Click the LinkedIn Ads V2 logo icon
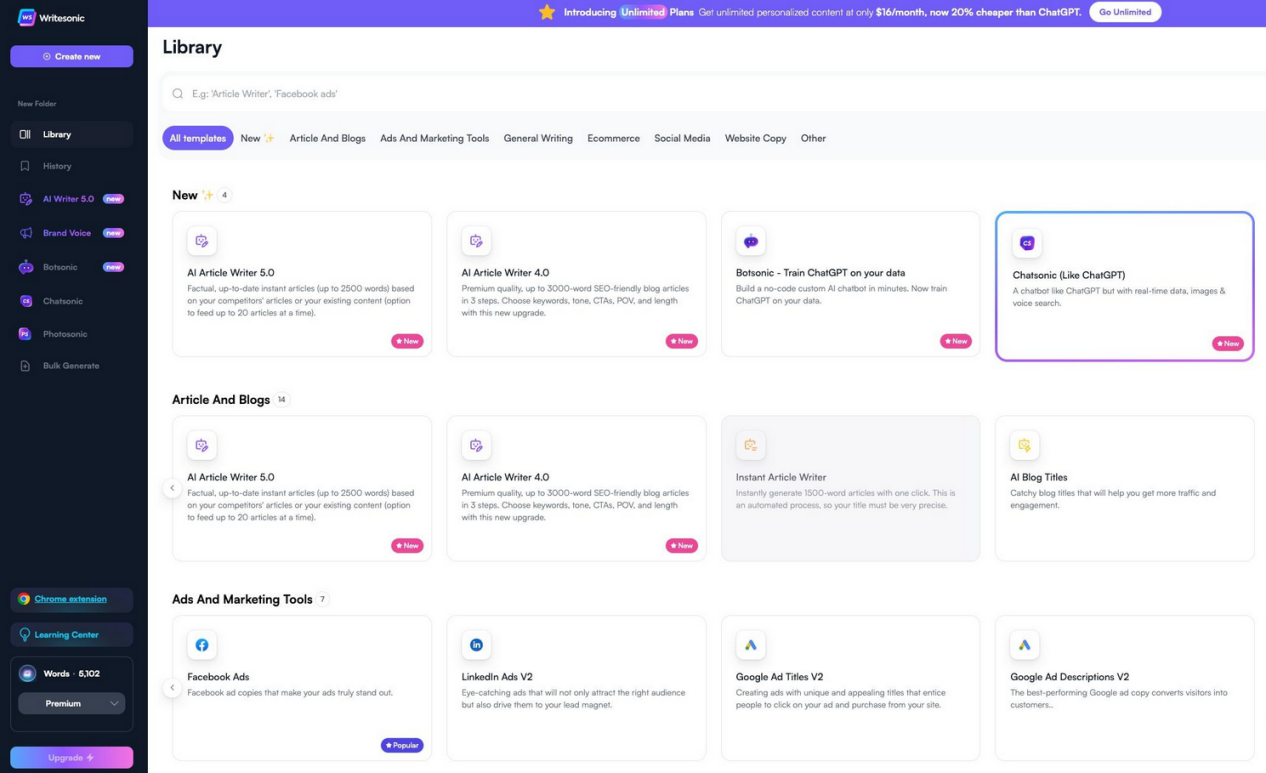The width and height of the screenshot is (1266, 773). coord(476,645)
